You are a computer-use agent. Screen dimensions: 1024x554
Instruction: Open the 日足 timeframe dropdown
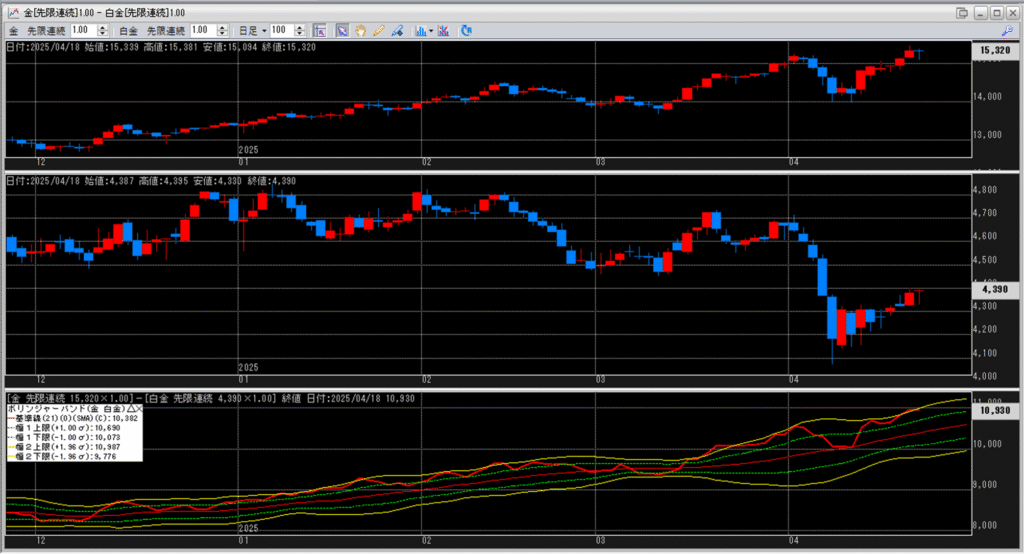coord(262,31)
